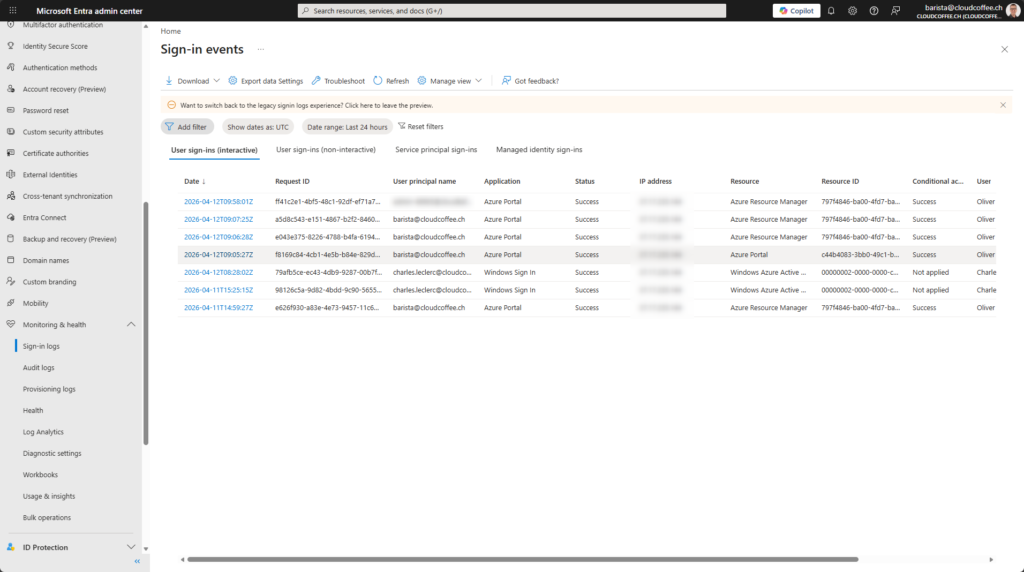Click the Account recovery (Preview) sidebar icon

[10, 89]
